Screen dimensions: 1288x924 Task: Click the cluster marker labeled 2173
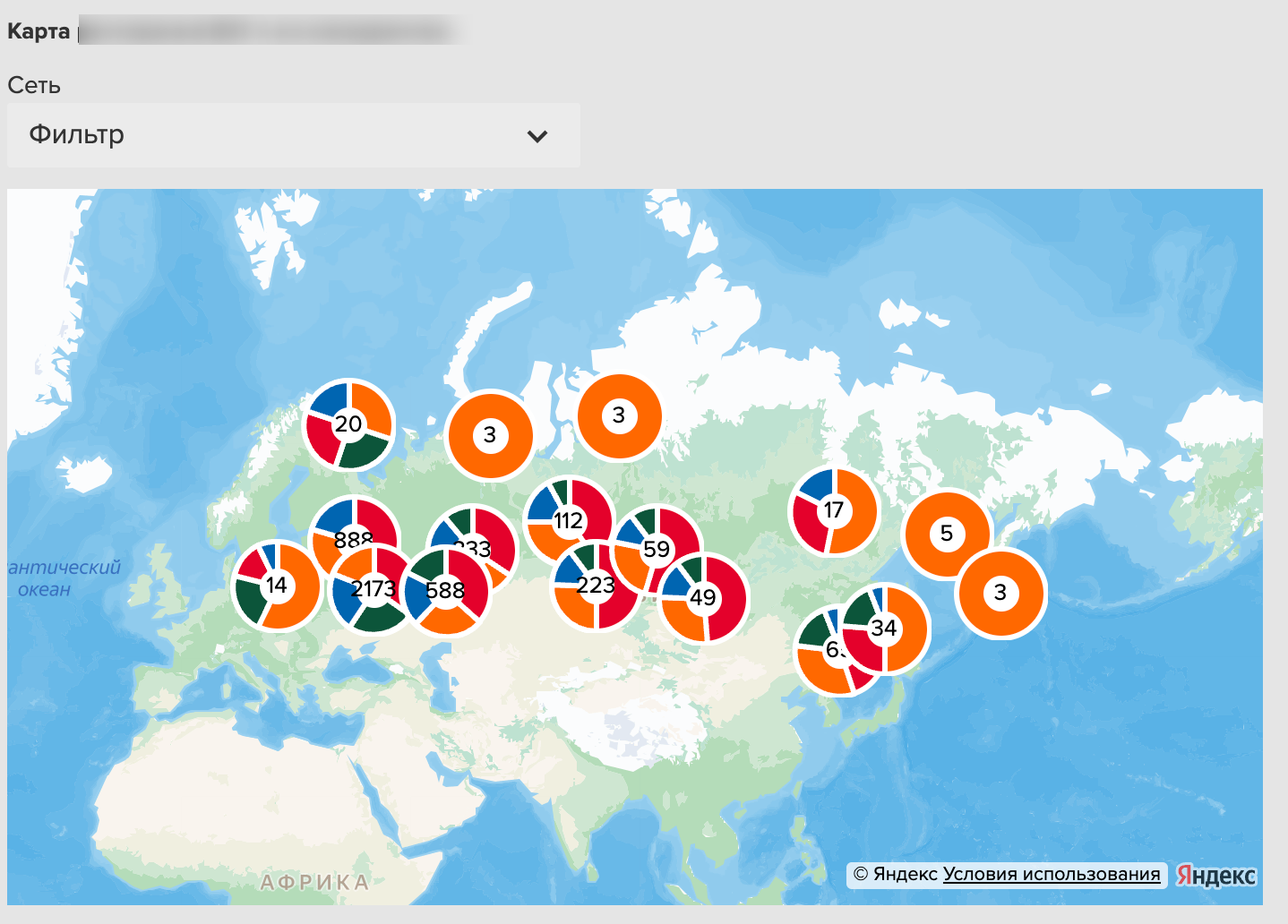pyautogui.click(x=374, y=589)
